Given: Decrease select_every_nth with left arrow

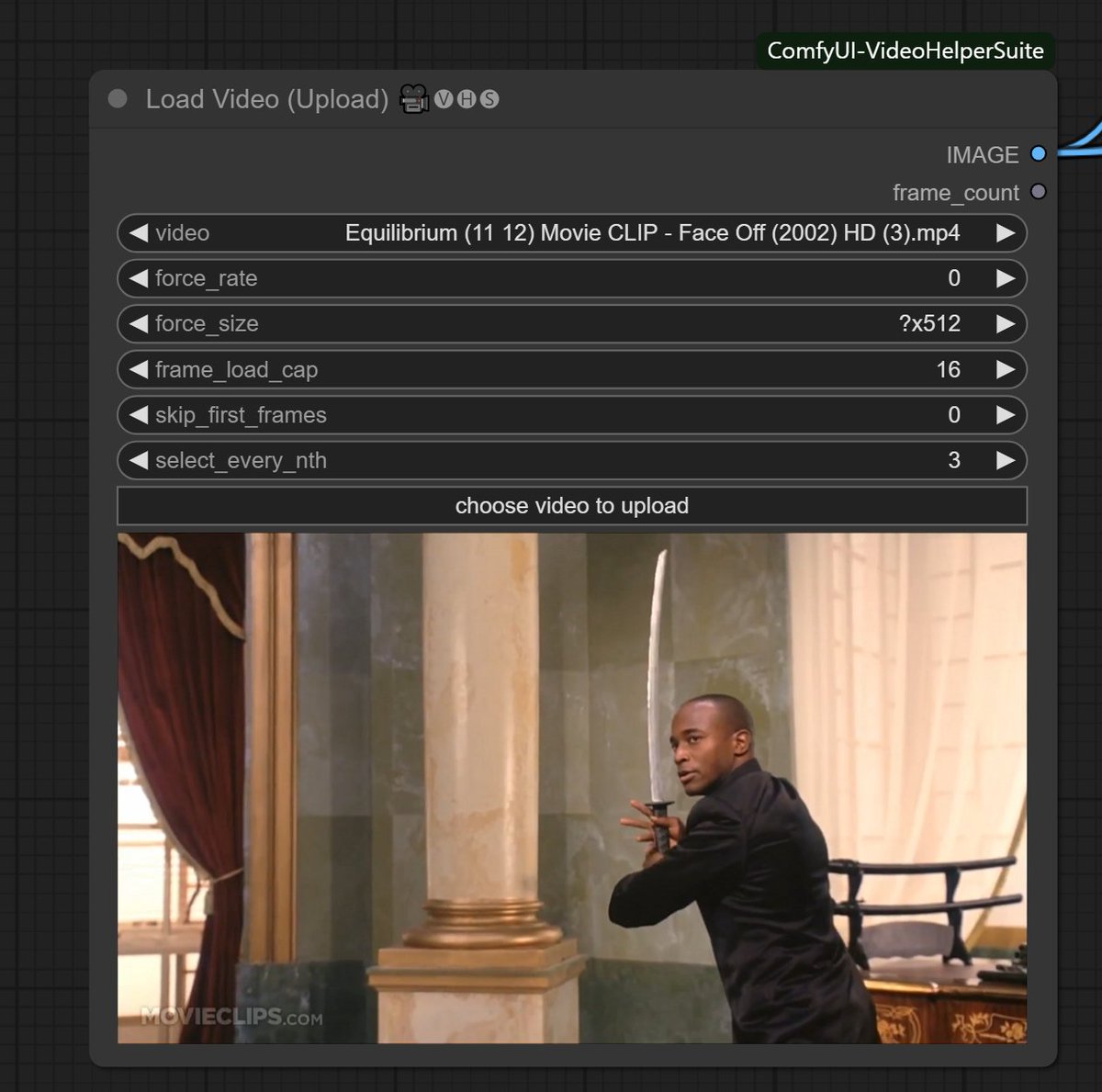Looking at the screenshot, I should [x=139, y=460].
